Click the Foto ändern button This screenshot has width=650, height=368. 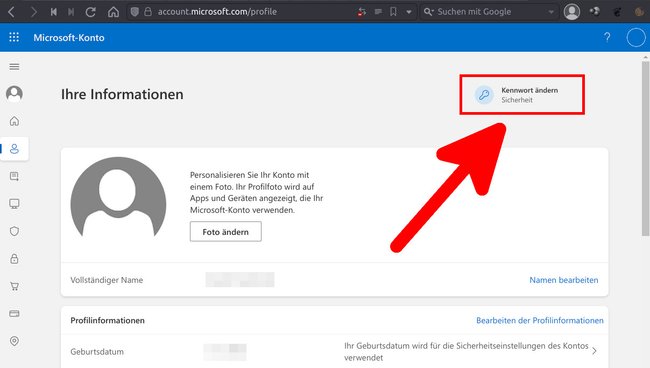226,232
